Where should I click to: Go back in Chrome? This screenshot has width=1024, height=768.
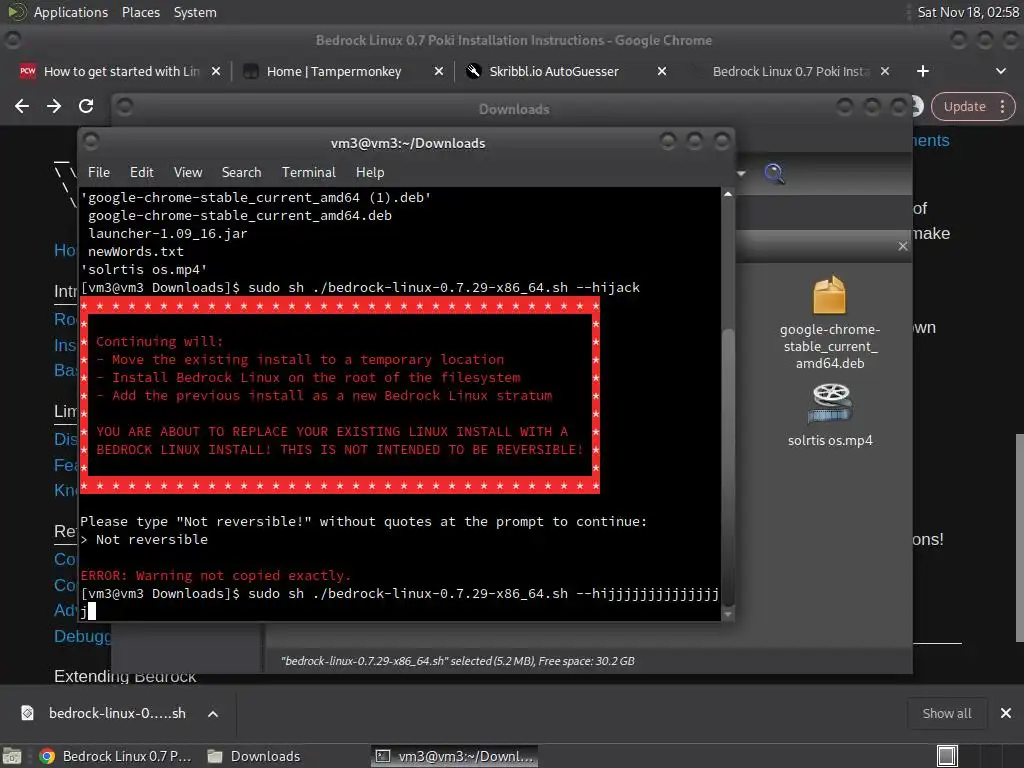[x=22, y=106]
